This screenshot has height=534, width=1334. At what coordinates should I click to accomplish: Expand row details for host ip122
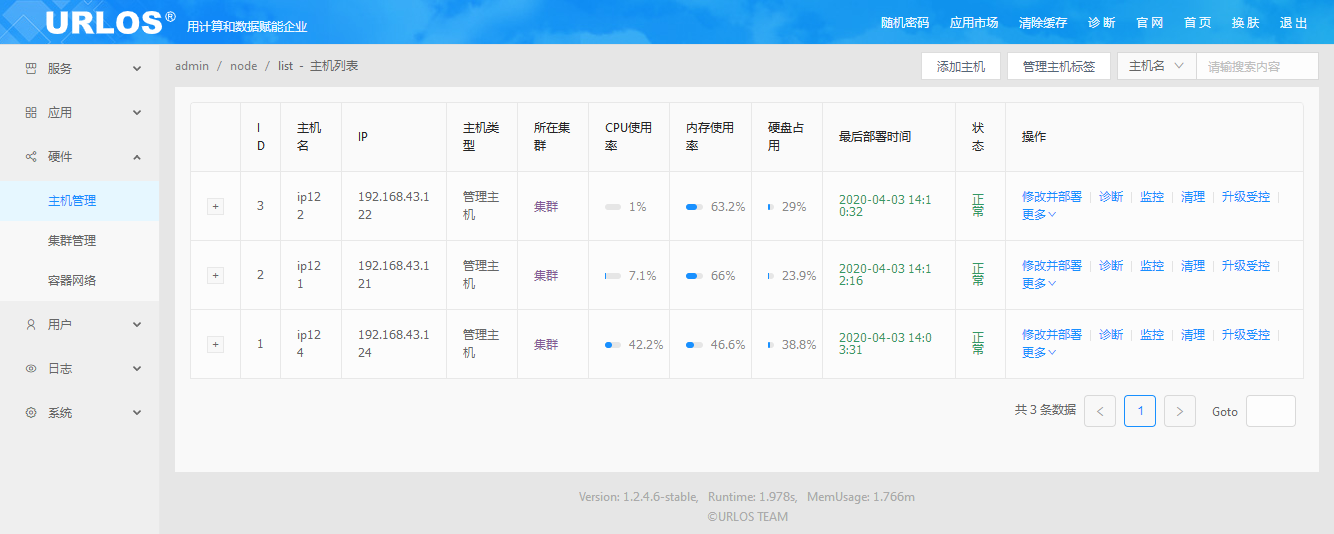215,206
